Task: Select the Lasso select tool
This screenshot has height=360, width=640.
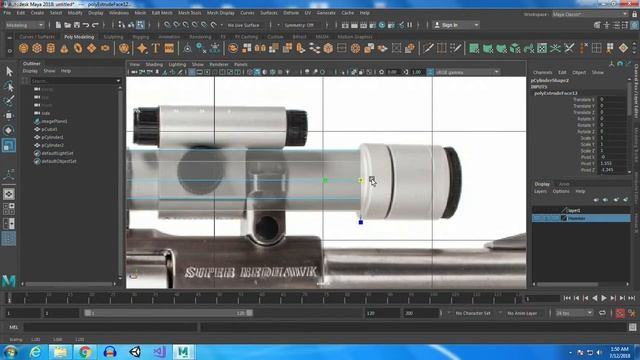Action: [x=9, y=86]
